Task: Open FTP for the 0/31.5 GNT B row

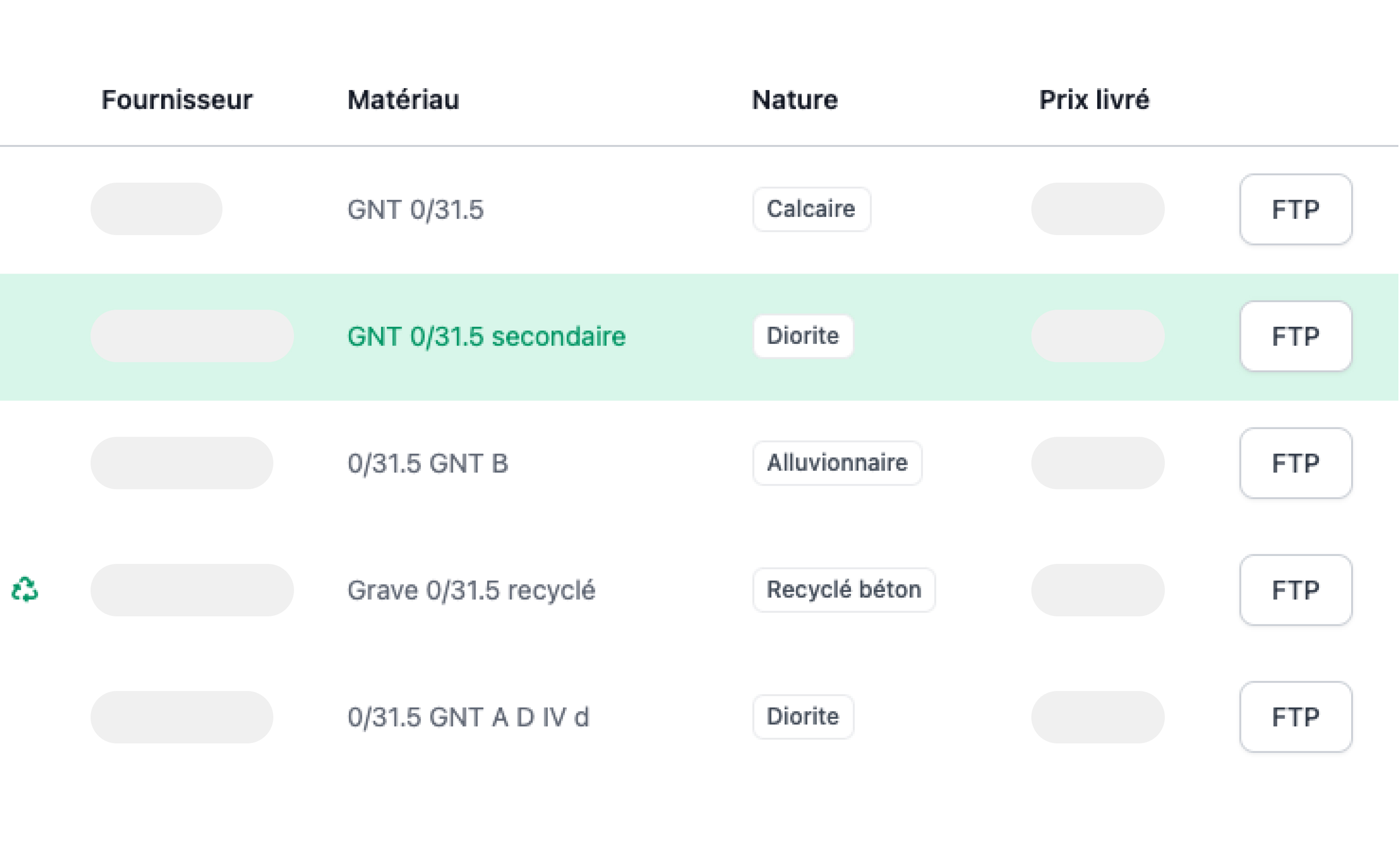Action: [1296, 463]
